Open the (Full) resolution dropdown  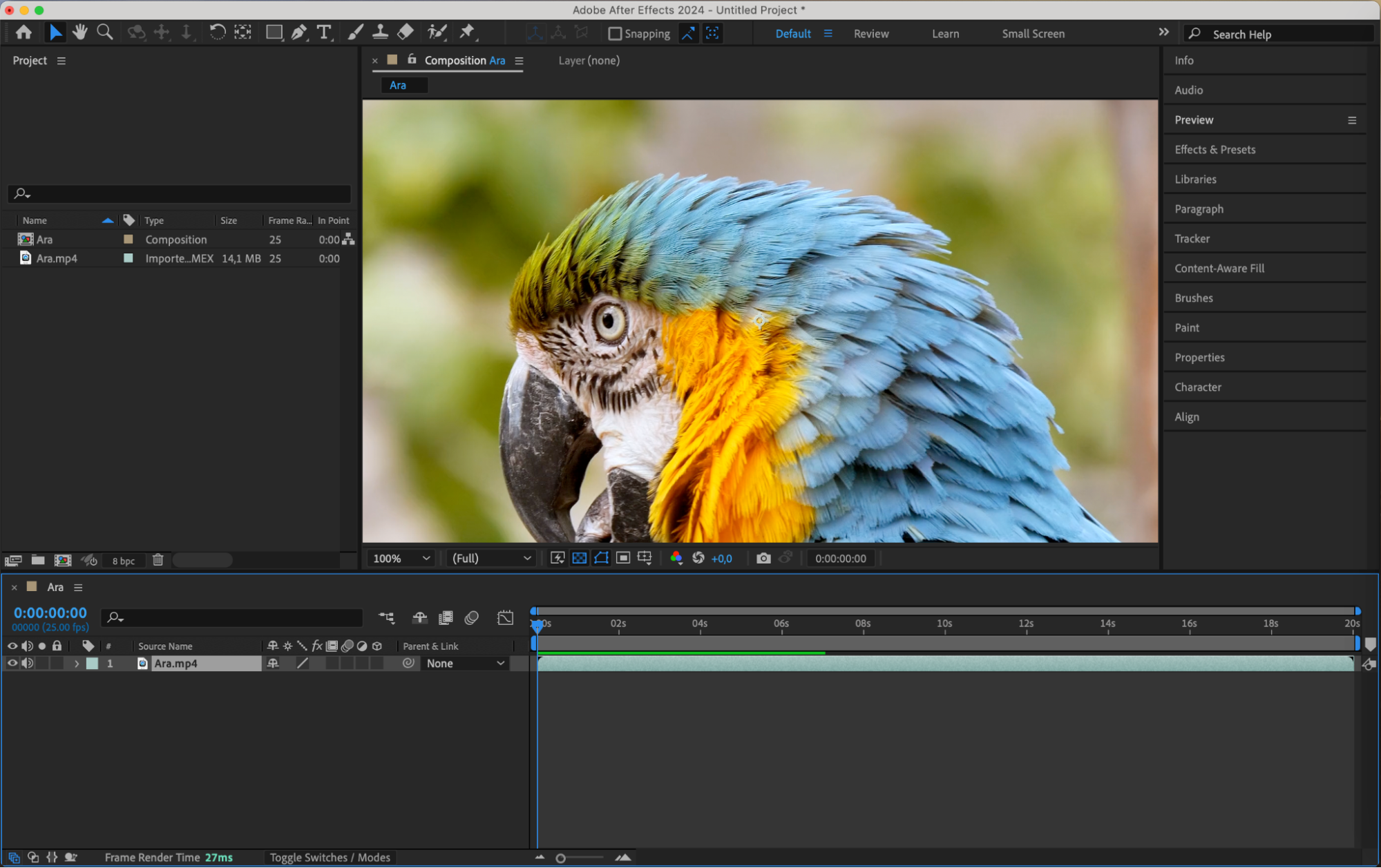[x=491, y=558]
